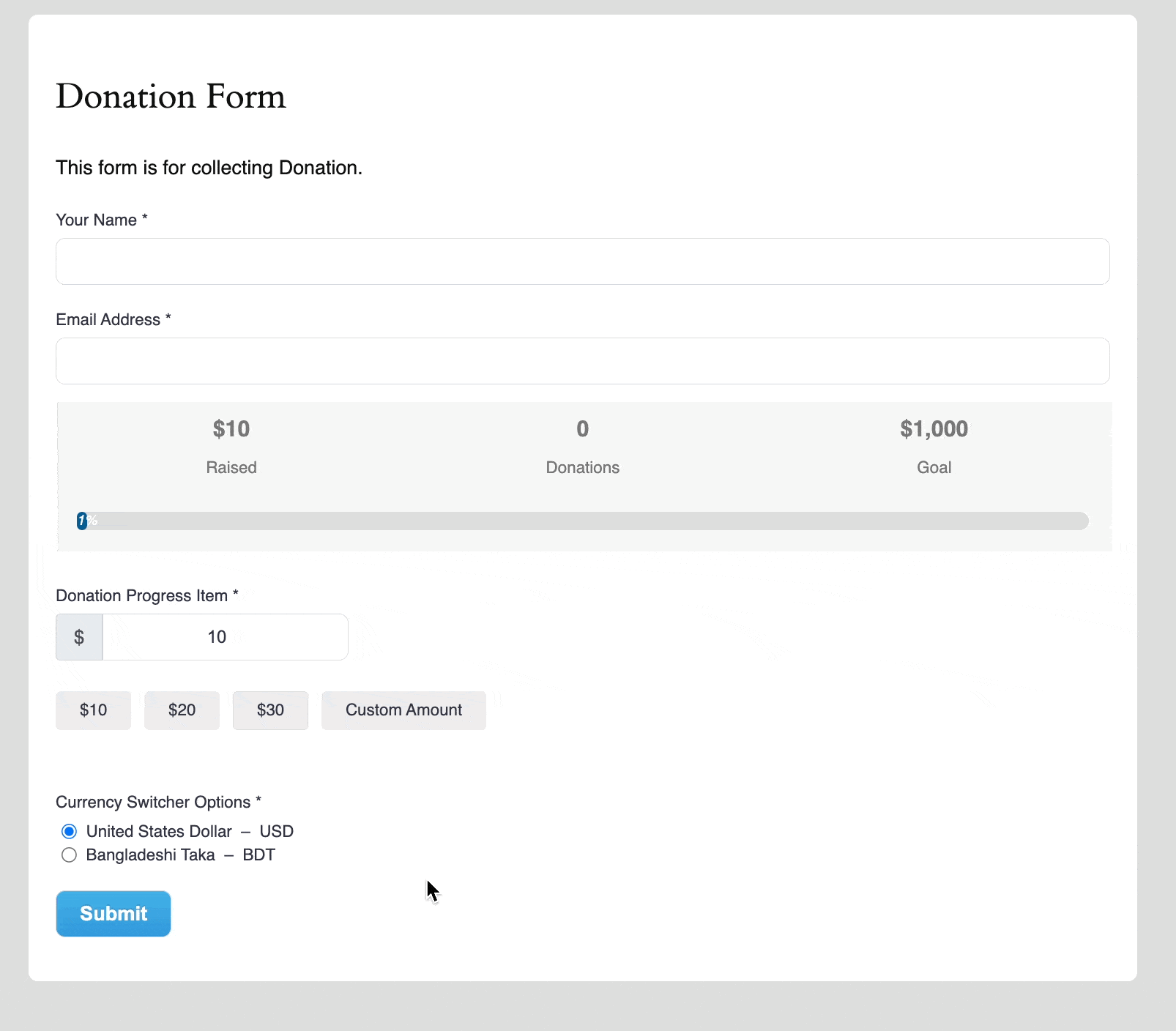
Task: Click the Custom Amount button
Action: [403, 710]
